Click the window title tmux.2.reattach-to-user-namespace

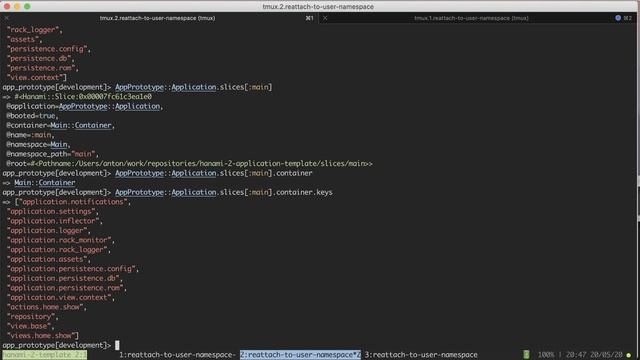tap(318, 7)
